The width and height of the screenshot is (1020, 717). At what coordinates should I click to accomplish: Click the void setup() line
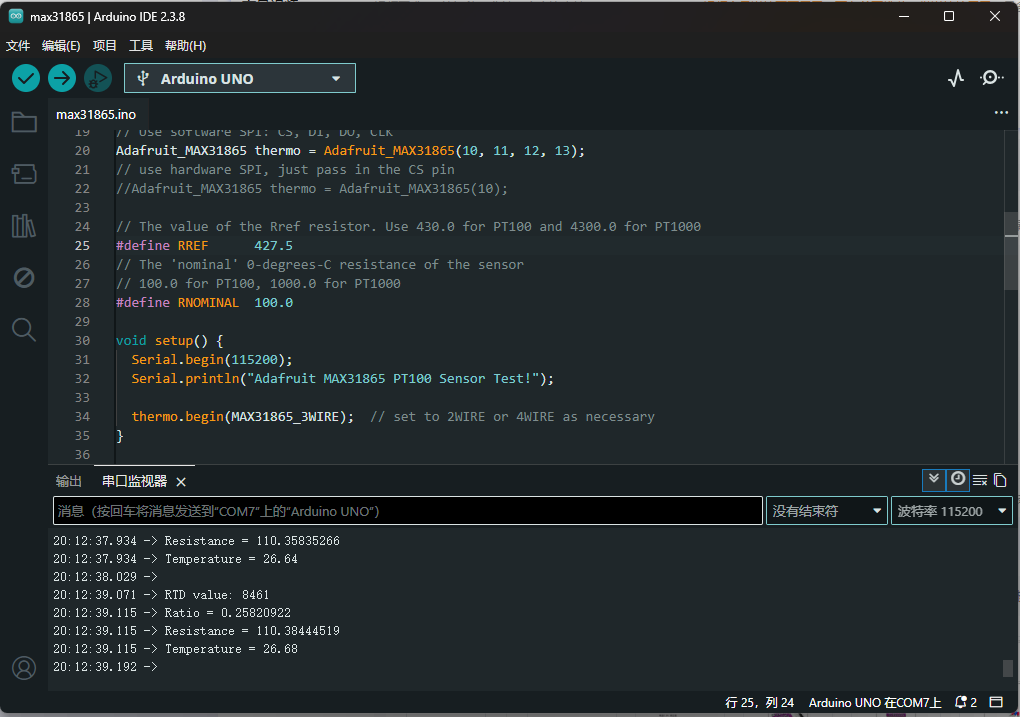(x=169, y=340)
